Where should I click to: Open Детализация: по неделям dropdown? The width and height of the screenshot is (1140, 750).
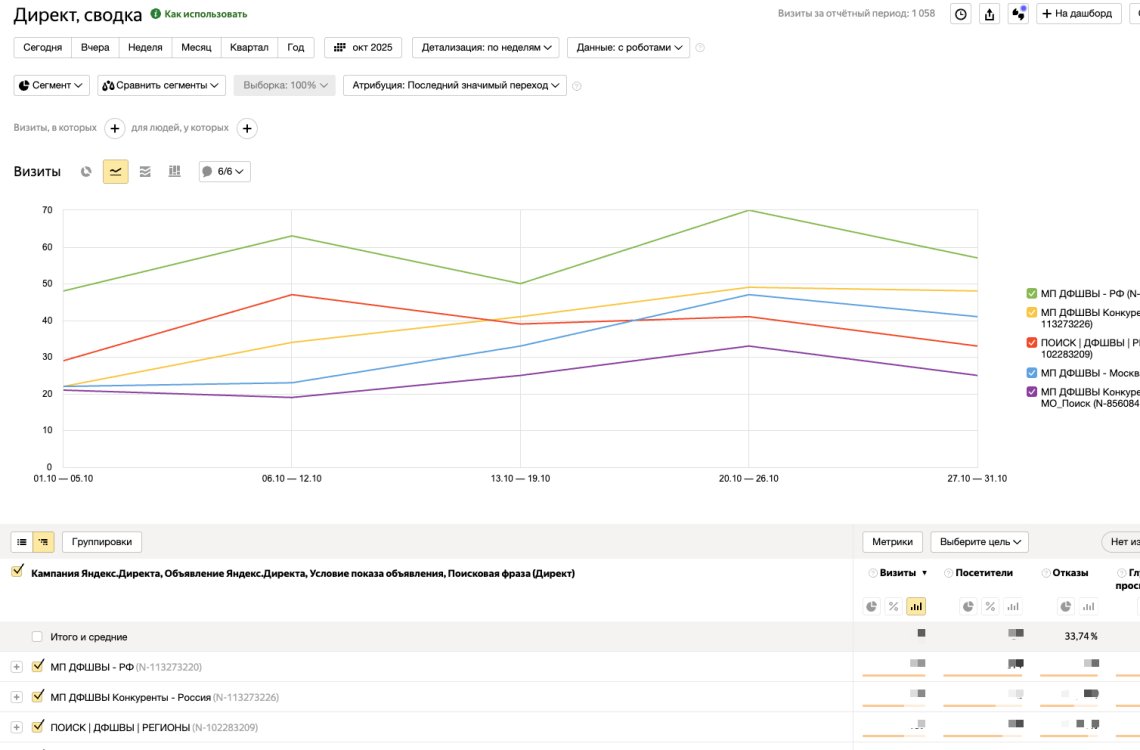pos(486,47)
